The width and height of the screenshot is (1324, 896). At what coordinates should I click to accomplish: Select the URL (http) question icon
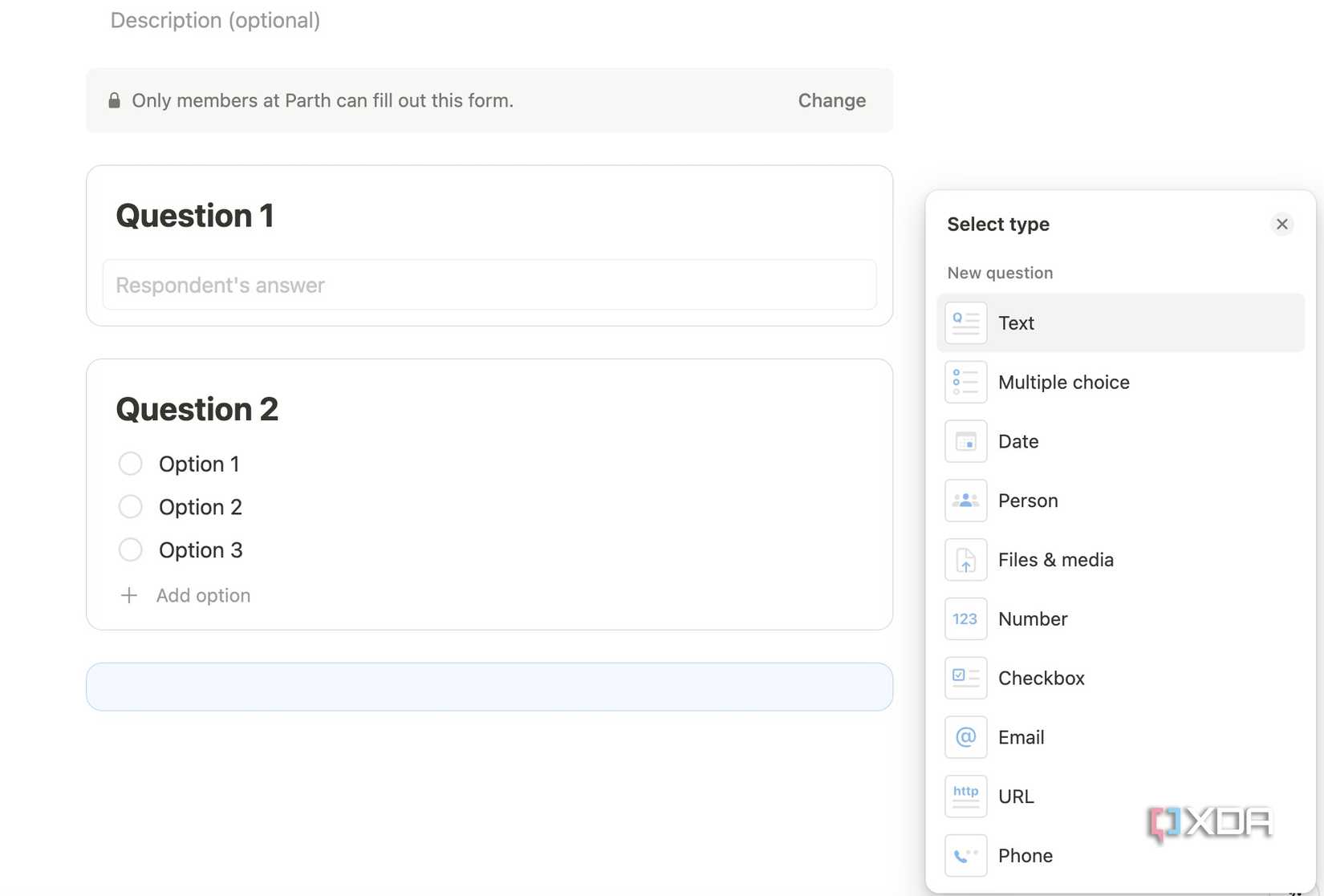(x=965, y=796)
